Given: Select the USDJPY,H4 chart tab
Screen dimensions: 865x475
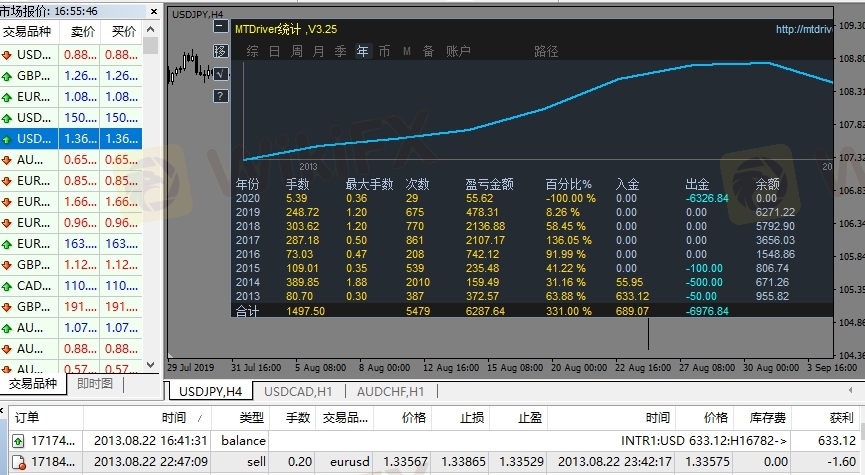Looking at the screenshot, I should (x=210, y=392).
